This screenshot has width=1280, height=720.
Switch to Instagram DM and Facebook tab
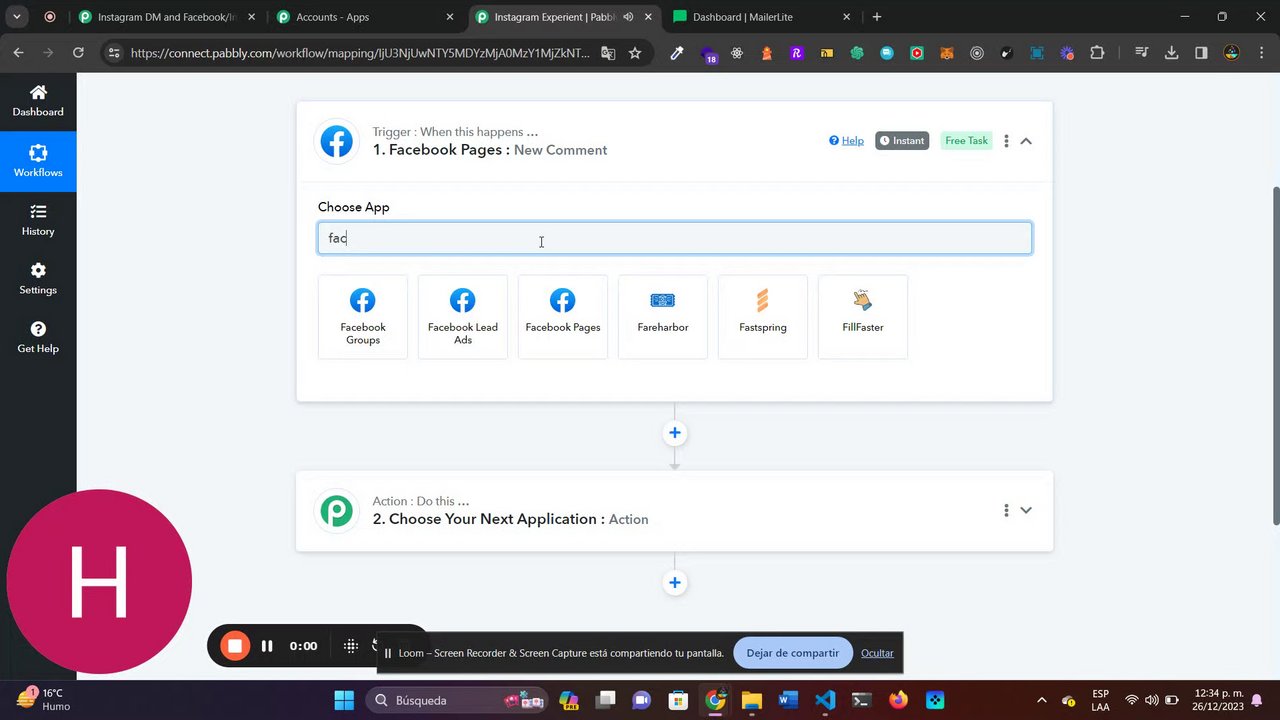165,17
